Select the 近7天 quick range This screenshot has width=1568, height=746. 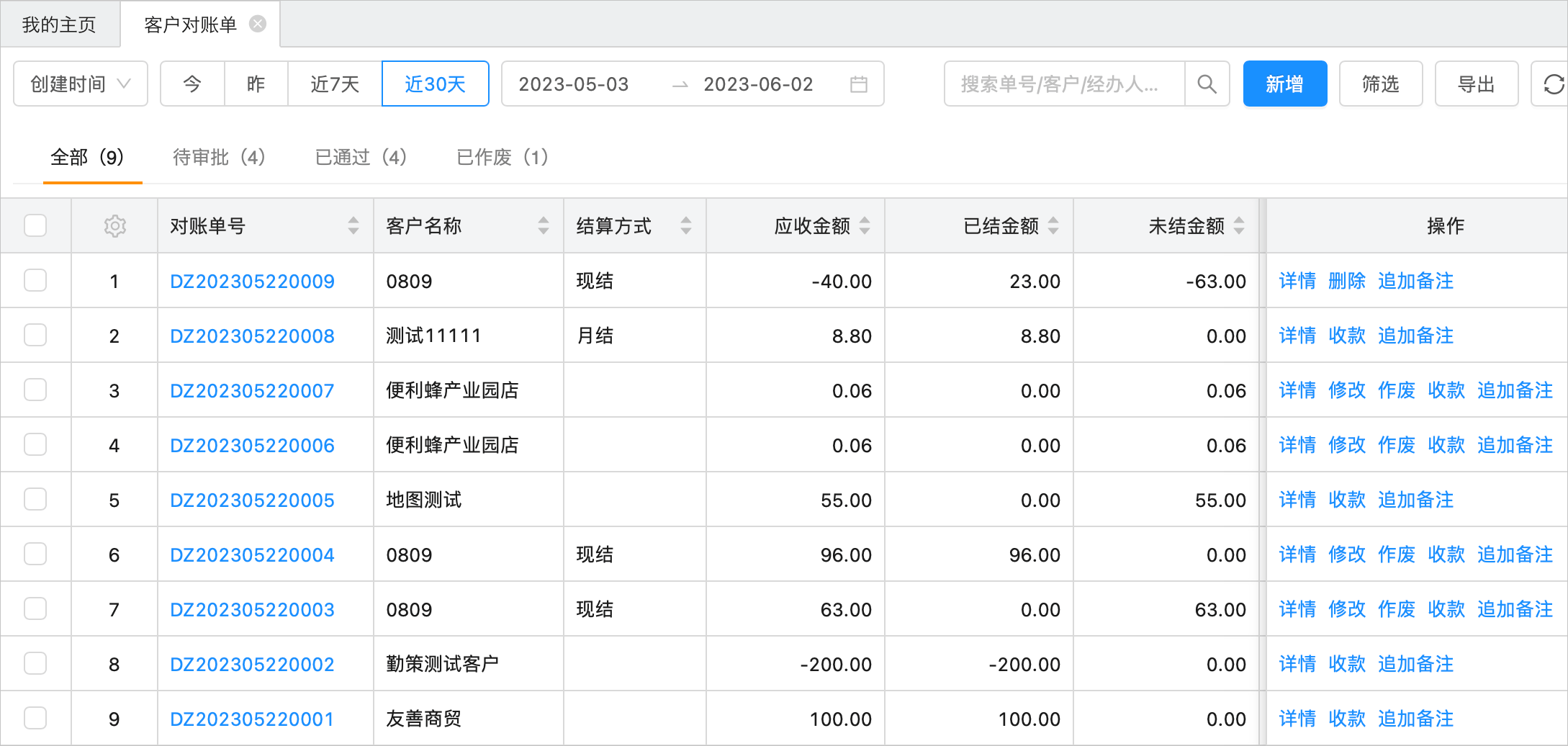click(x=335, y=84)
